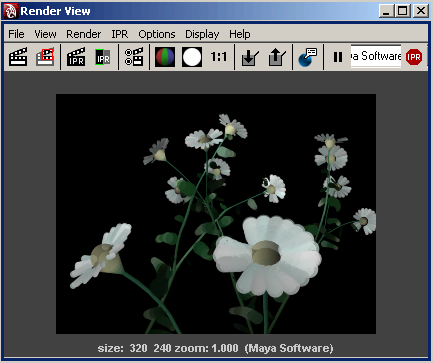Select the Render Region icon
The height and width of the screenshot is (363, 433).
[45, 57]
